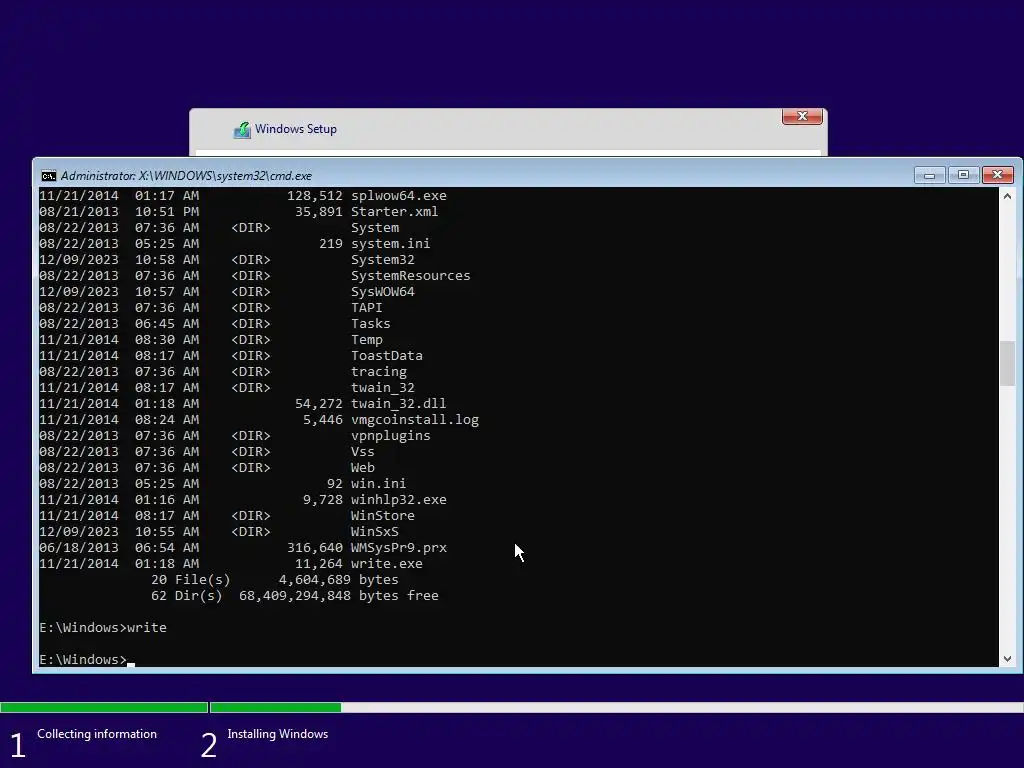Click the empty E:\Windows> prompt with cursor
This screenshot has height=768, width=1024.
87,660
